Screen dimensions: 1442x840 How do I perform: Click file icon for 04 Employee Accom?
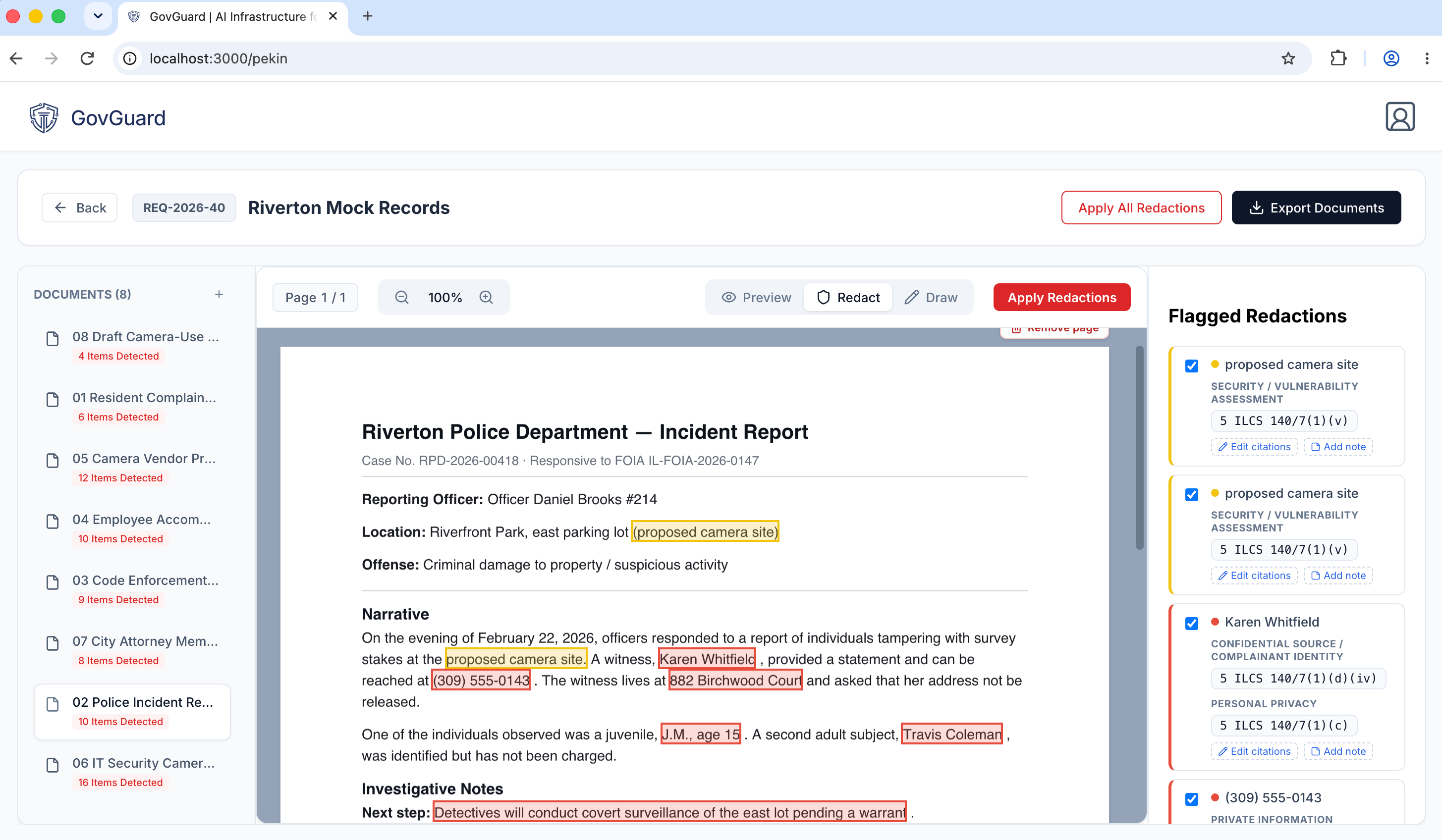point(52,522)
